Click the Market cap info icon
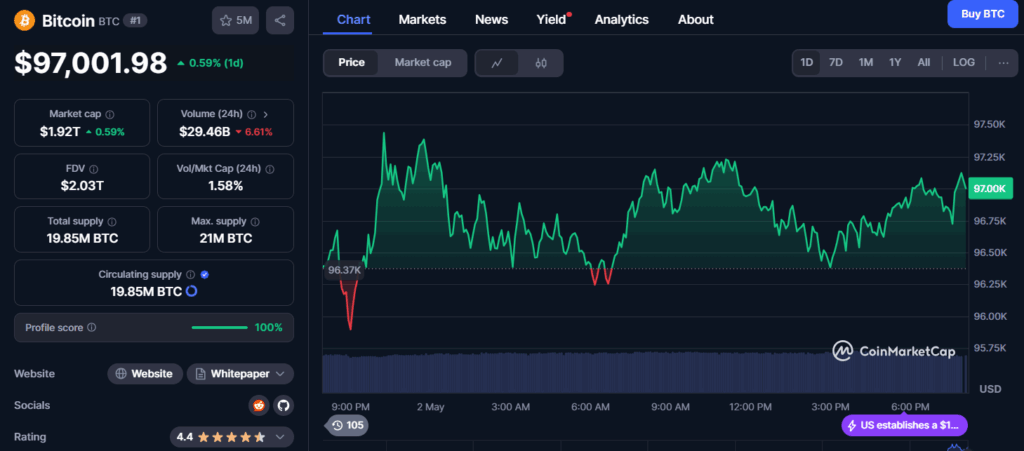The image size is (1024, 451). click(110, 115)
